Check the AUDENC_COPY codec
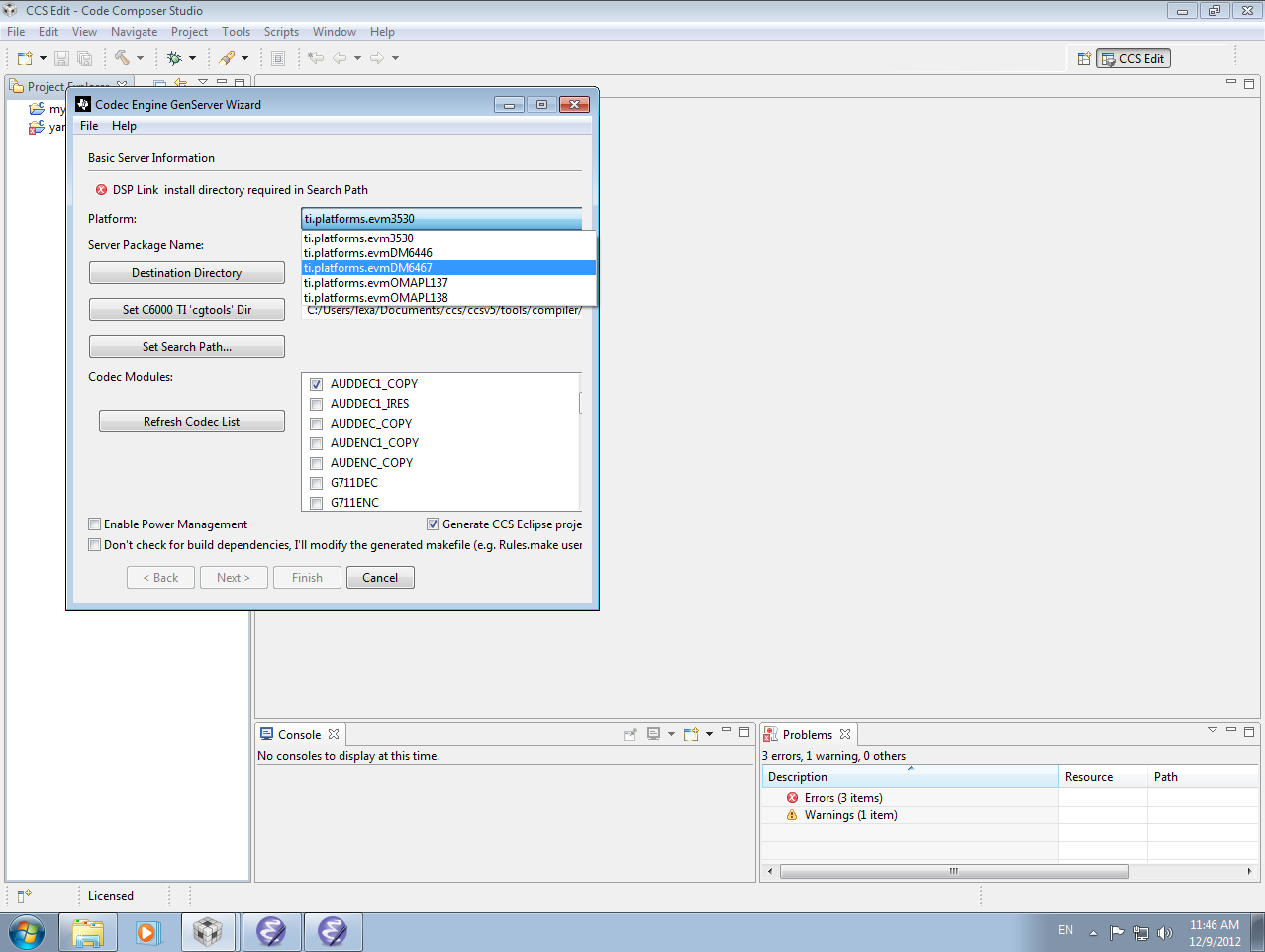Image resolution: width=1265 pixels, height=952 pixels. tap(316, 463)
